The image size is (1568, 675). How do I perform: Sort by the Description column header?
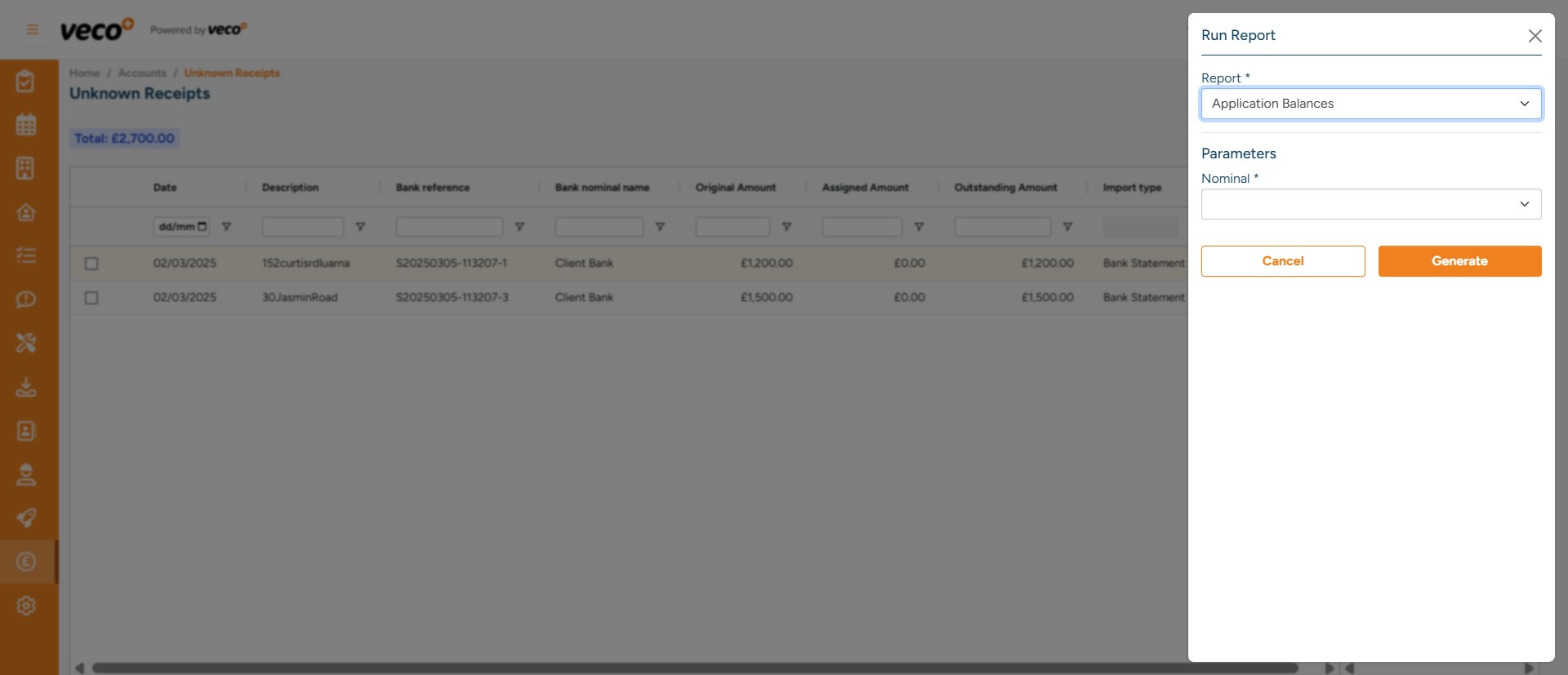tap(290, 188)
